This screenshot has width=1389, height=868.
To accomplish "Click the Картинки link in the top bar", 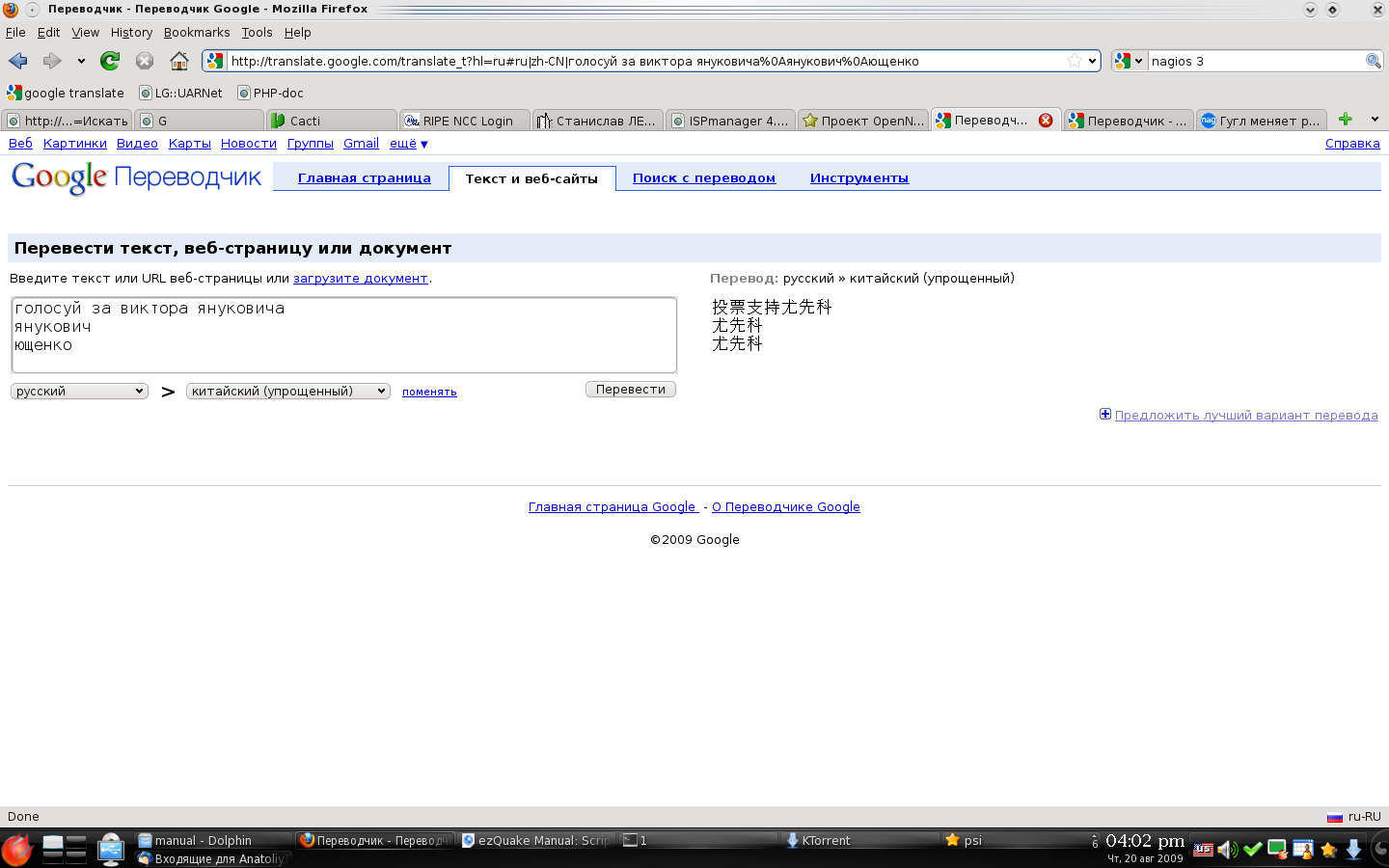I will [x=75, y=144].
